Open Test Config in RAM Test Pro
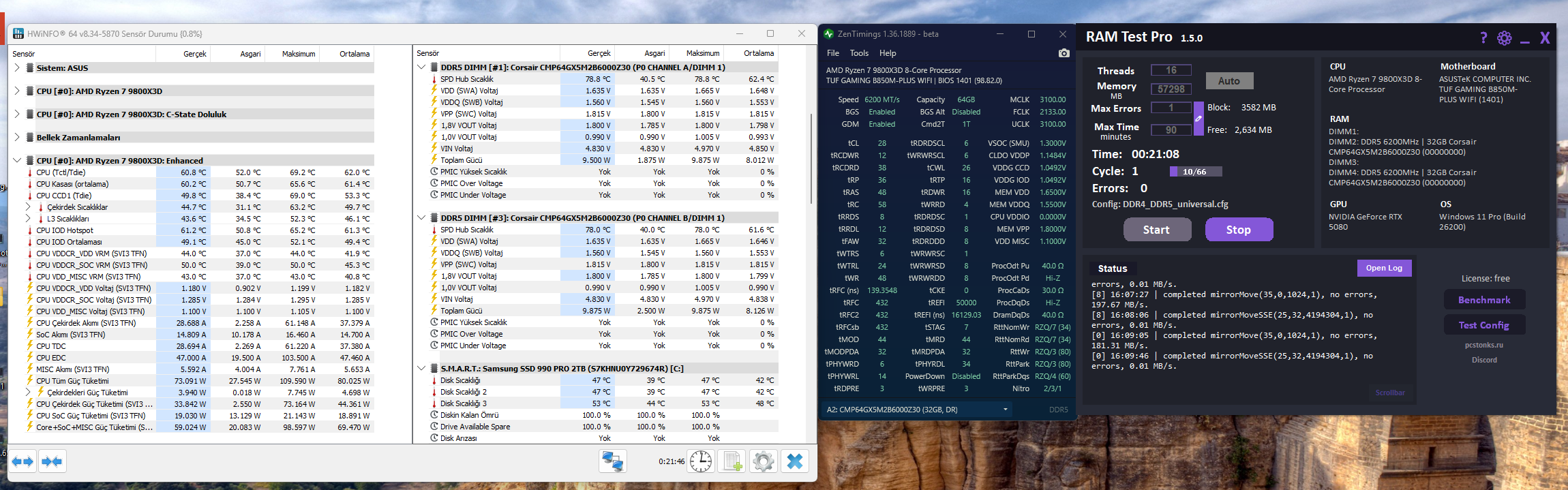 (1484, 325)
